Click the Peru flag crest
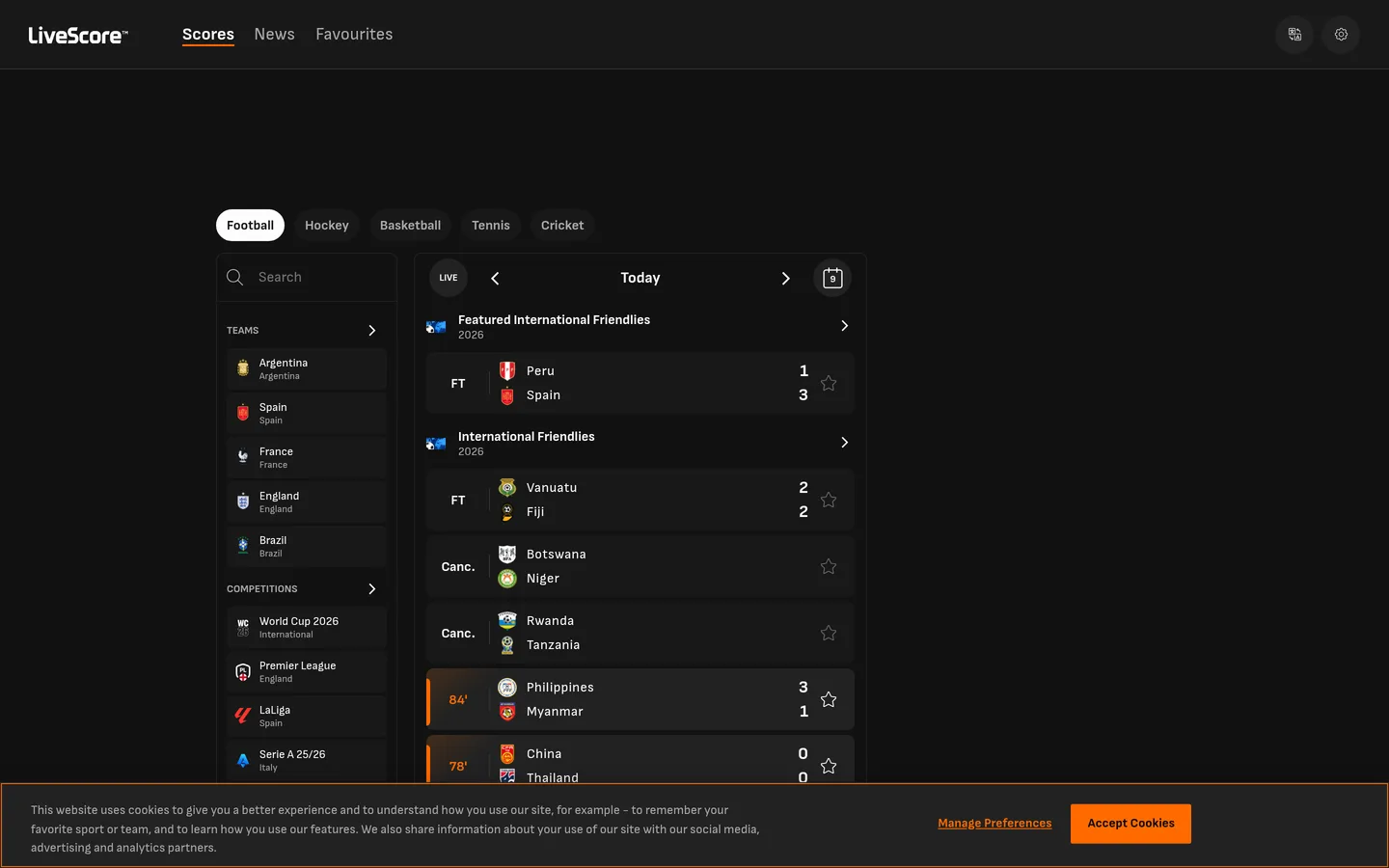The image size is (1389, 868). [x=507, y=371]
